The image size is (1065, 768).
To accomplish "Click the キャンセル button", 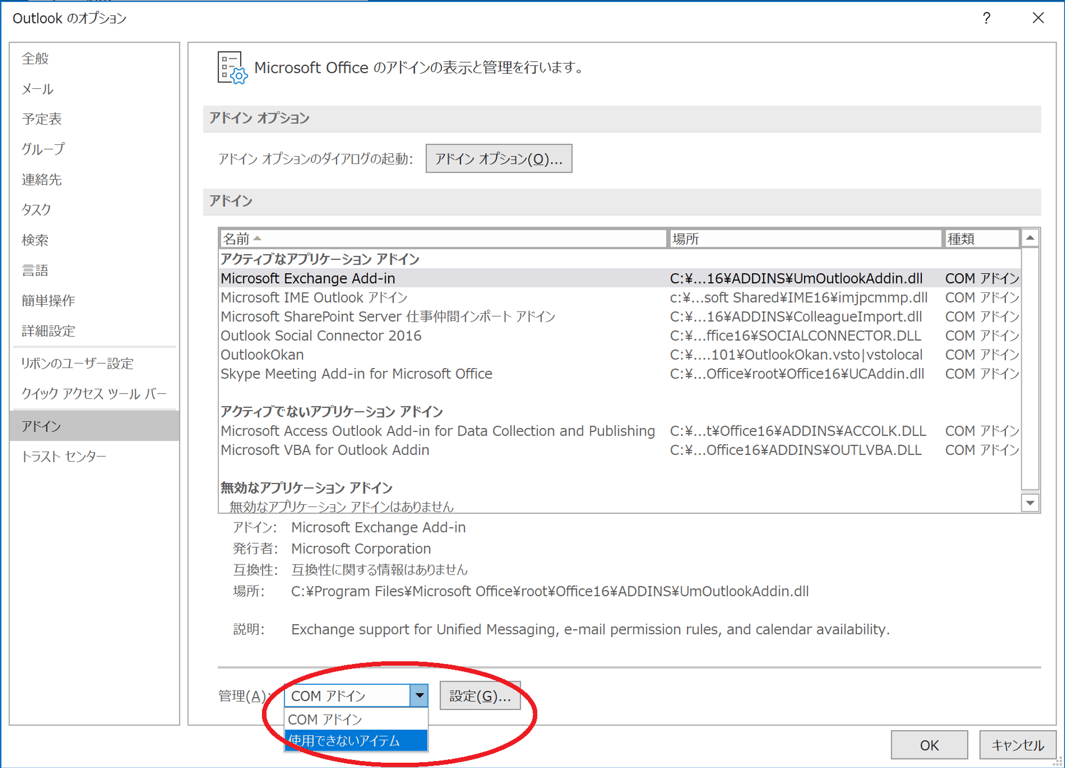I will [x=1017, y=745].
